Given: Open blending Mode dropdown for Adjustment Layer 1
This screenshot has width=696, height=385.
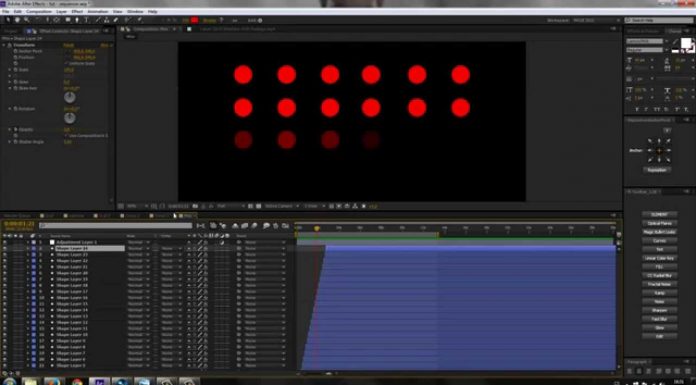Looking at the screenshot, I should click(138, 242).
